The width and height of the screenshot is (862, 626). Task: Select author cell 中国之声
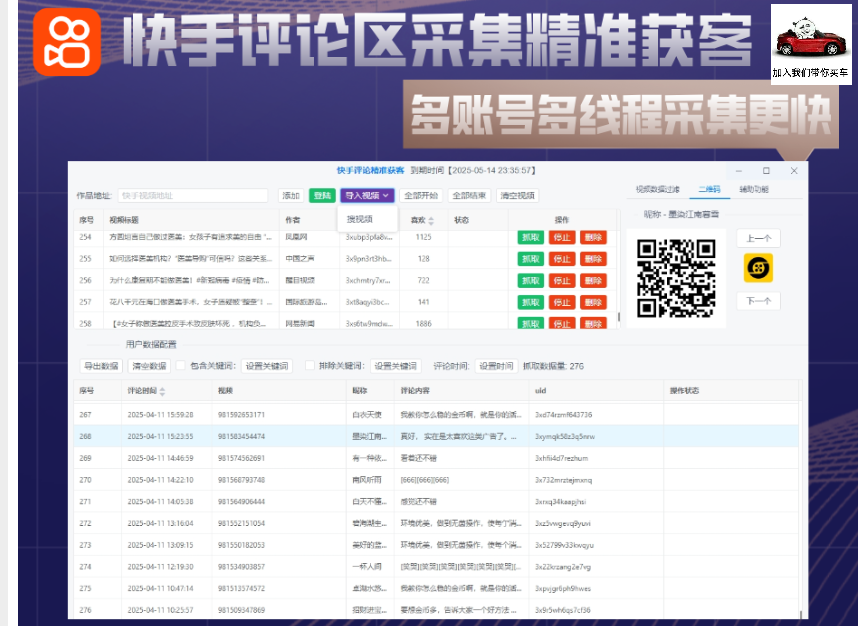[x=300, y=259]
